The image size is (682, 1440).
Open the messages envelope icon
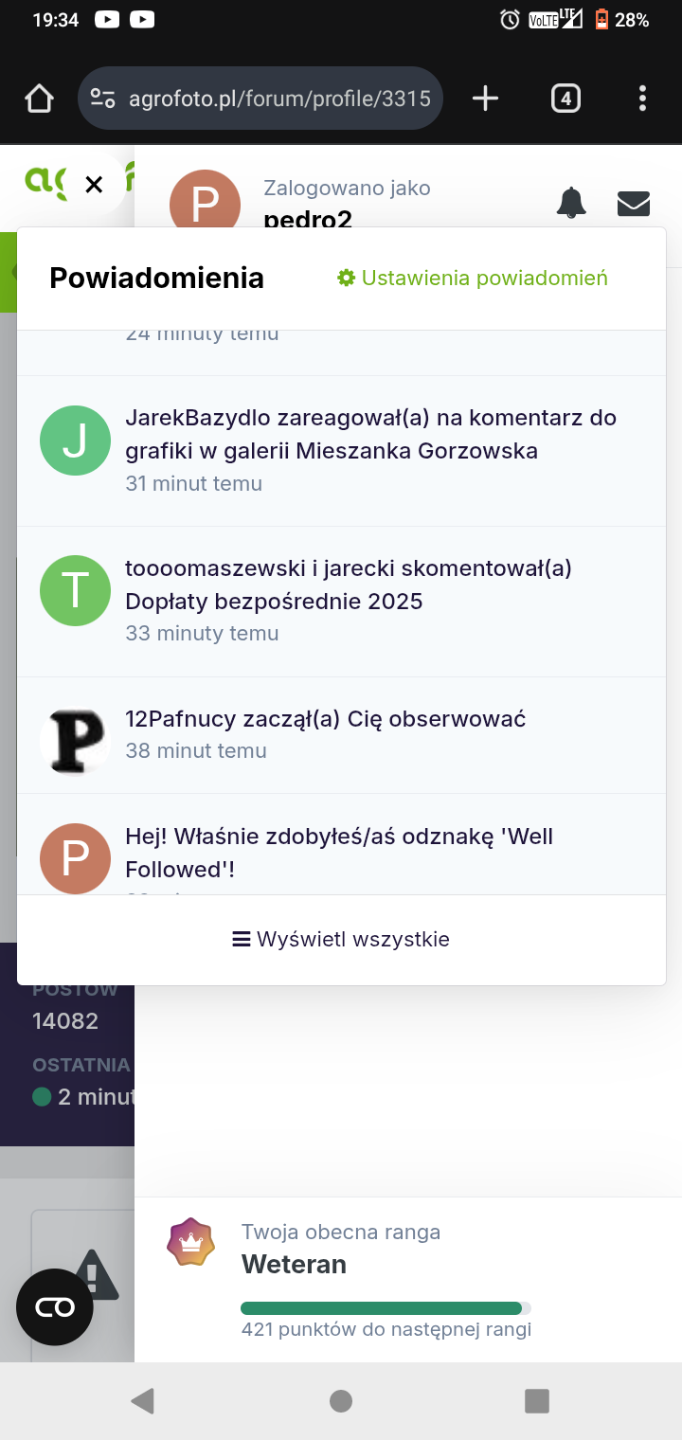point(633,203)
